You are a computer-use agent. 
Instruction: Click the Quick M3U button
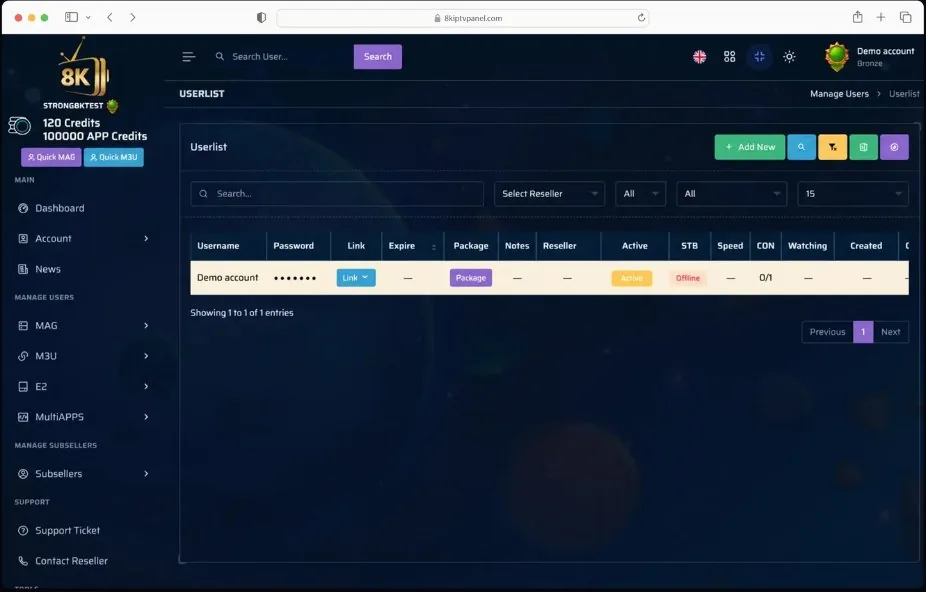pyautogui.click(x=114, y=157)
